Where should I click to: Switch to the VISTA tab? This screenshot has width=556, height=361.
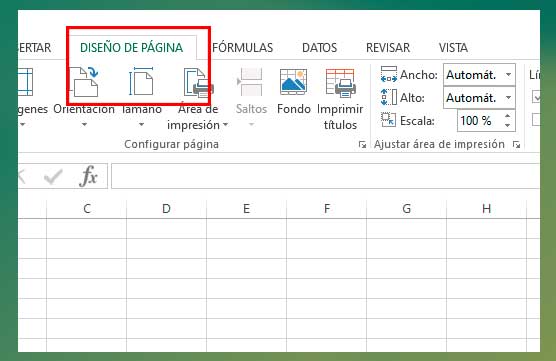(453, 48)
